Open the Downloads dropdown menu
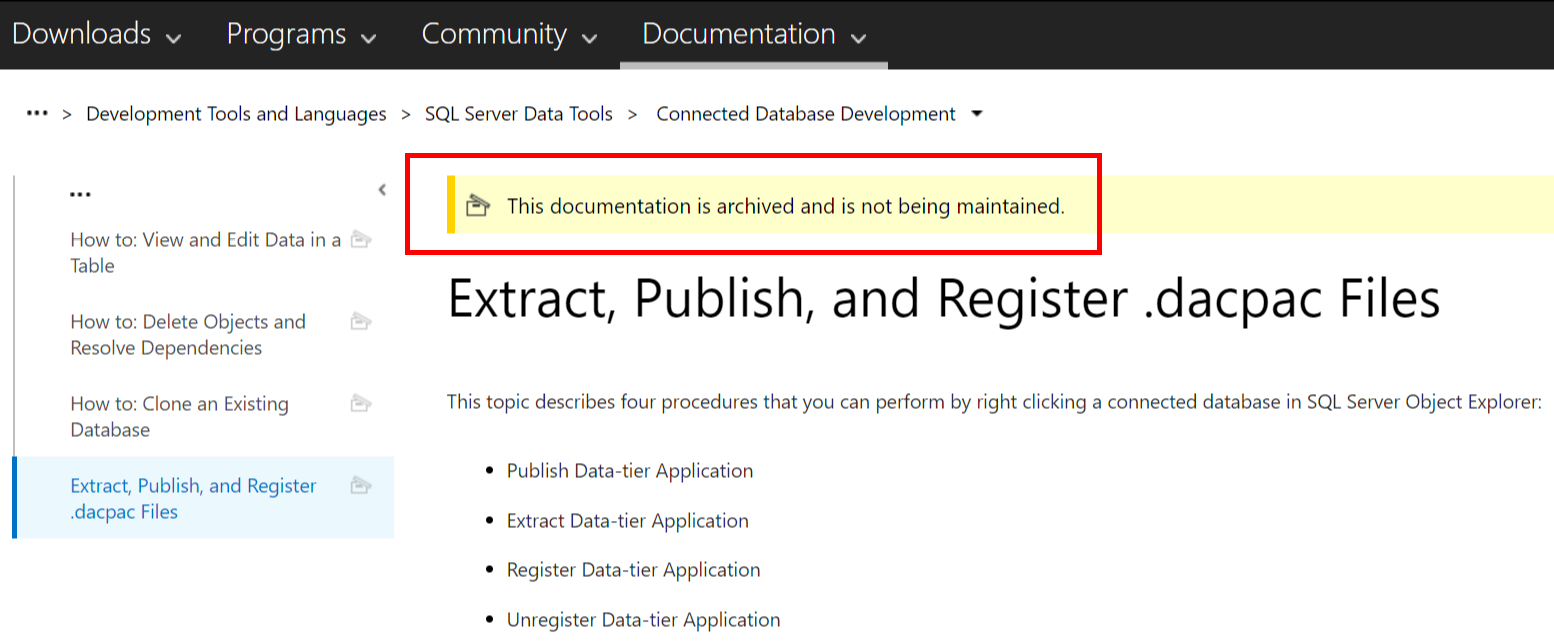Viewport: 1554px width, 643px height. (173, 36)
